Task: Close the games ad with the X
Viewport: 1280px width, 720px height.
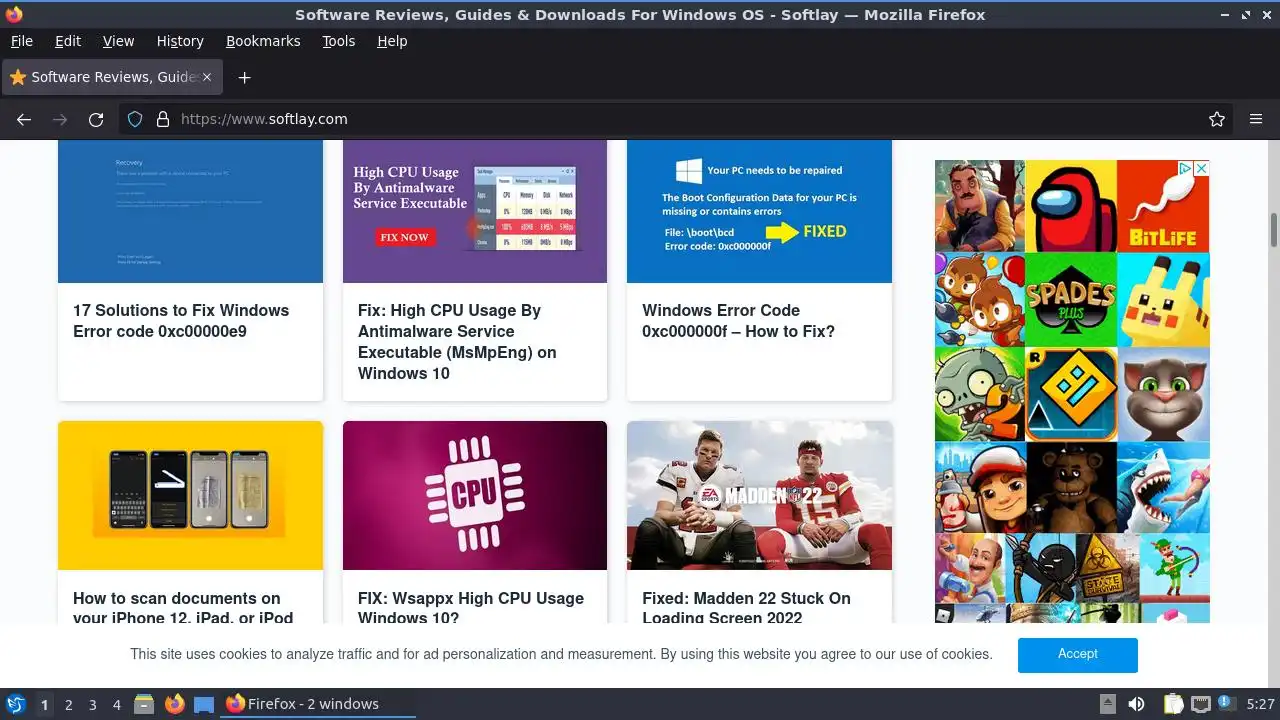Action: [x=1201, y=168]
